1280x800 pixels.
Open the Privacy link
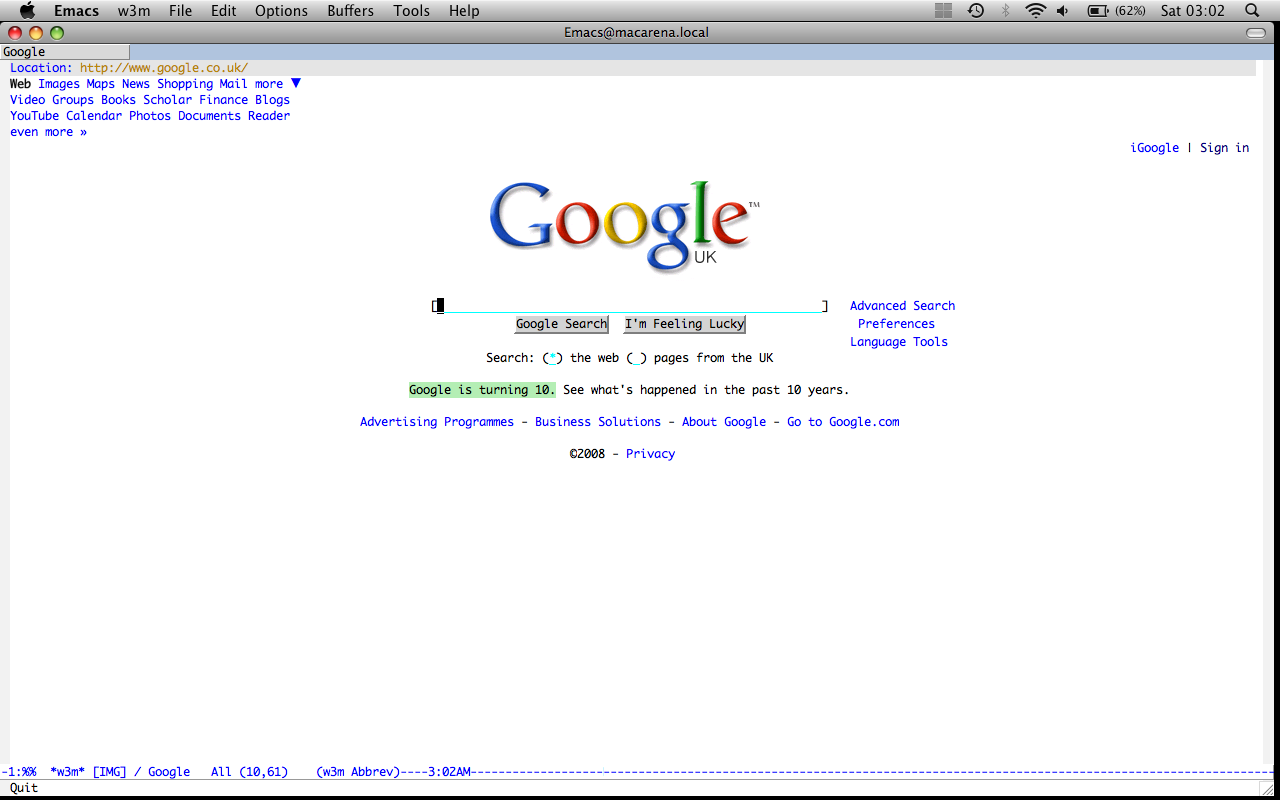(650, 454)
